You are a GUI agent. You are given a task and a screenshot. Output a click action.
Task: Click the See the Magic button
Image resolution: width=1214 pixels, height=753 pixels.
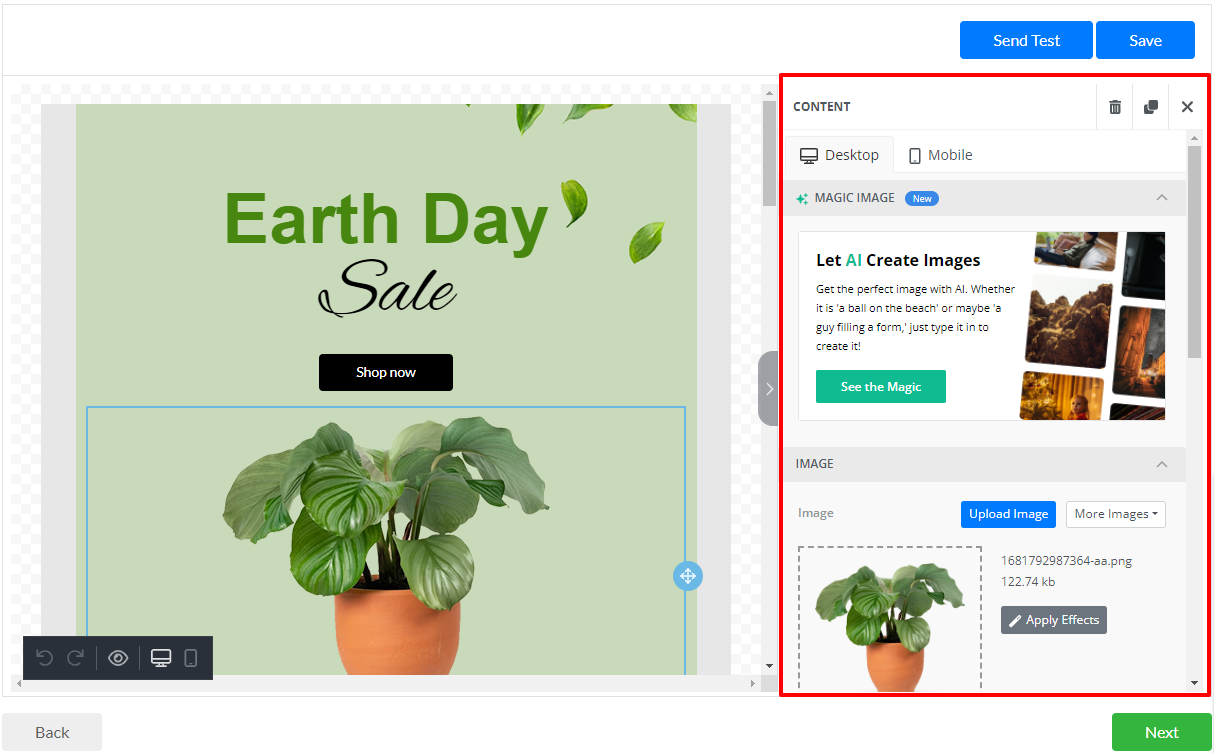pyautogui.click(x=880, y=387)
